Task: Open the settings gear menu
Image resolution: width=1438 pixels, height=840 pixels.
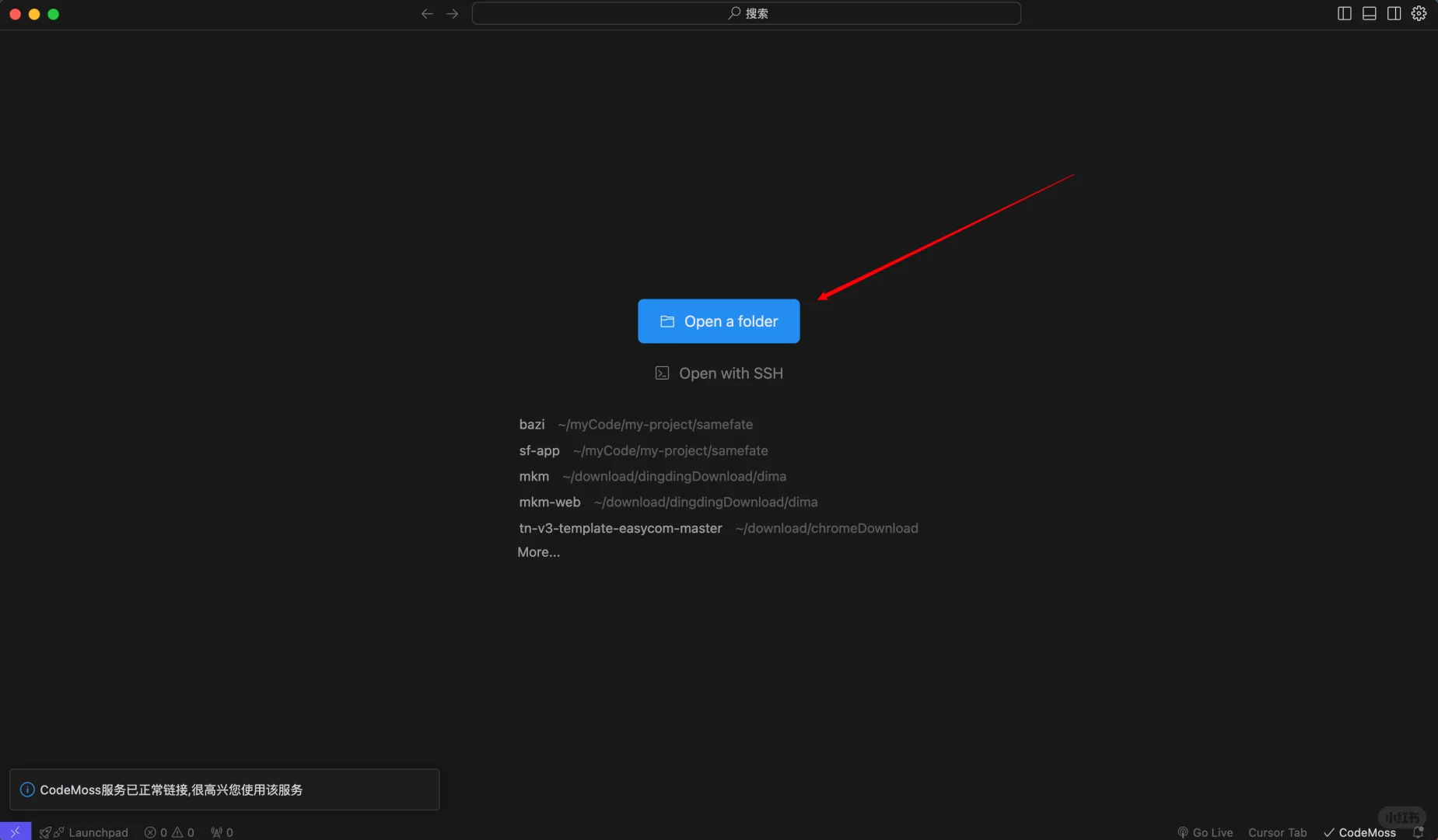Action: [x=1419, y=13]
